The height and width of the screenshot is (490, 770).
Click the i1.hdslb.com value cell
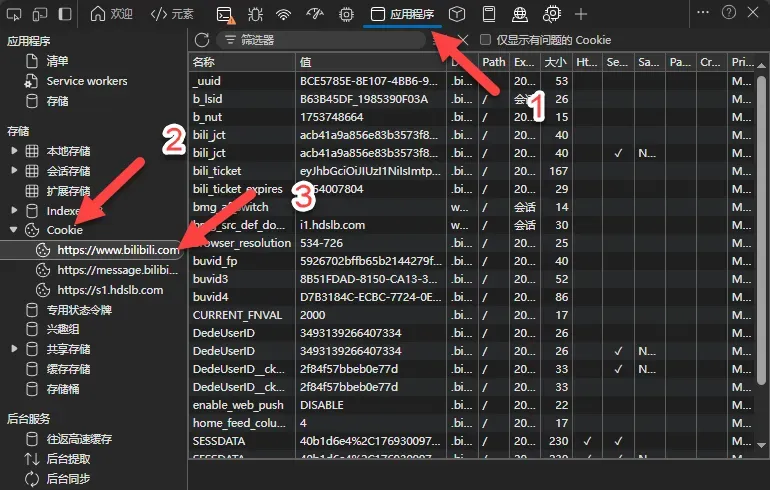[x=371, y=225]
